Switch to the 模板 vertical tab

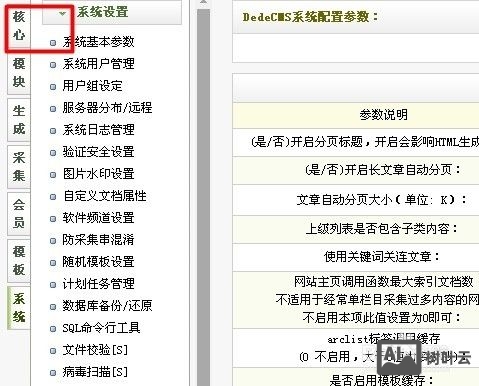point(19,260)
